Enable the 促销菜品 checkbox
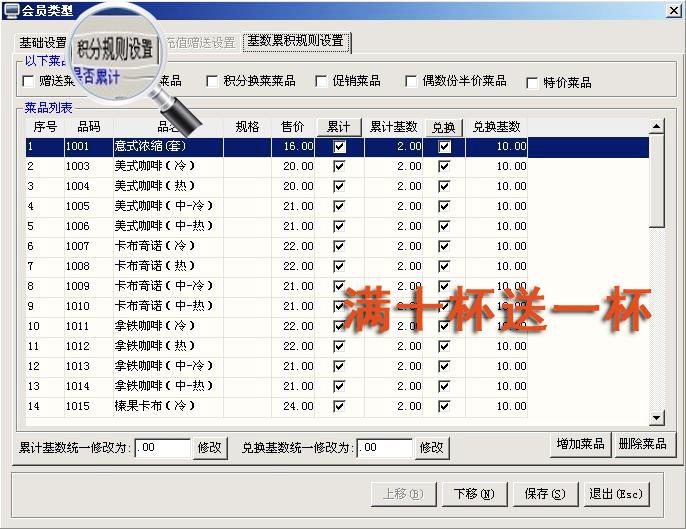The image size is (686, 529). pyautogui.click(x=321, y=81)
